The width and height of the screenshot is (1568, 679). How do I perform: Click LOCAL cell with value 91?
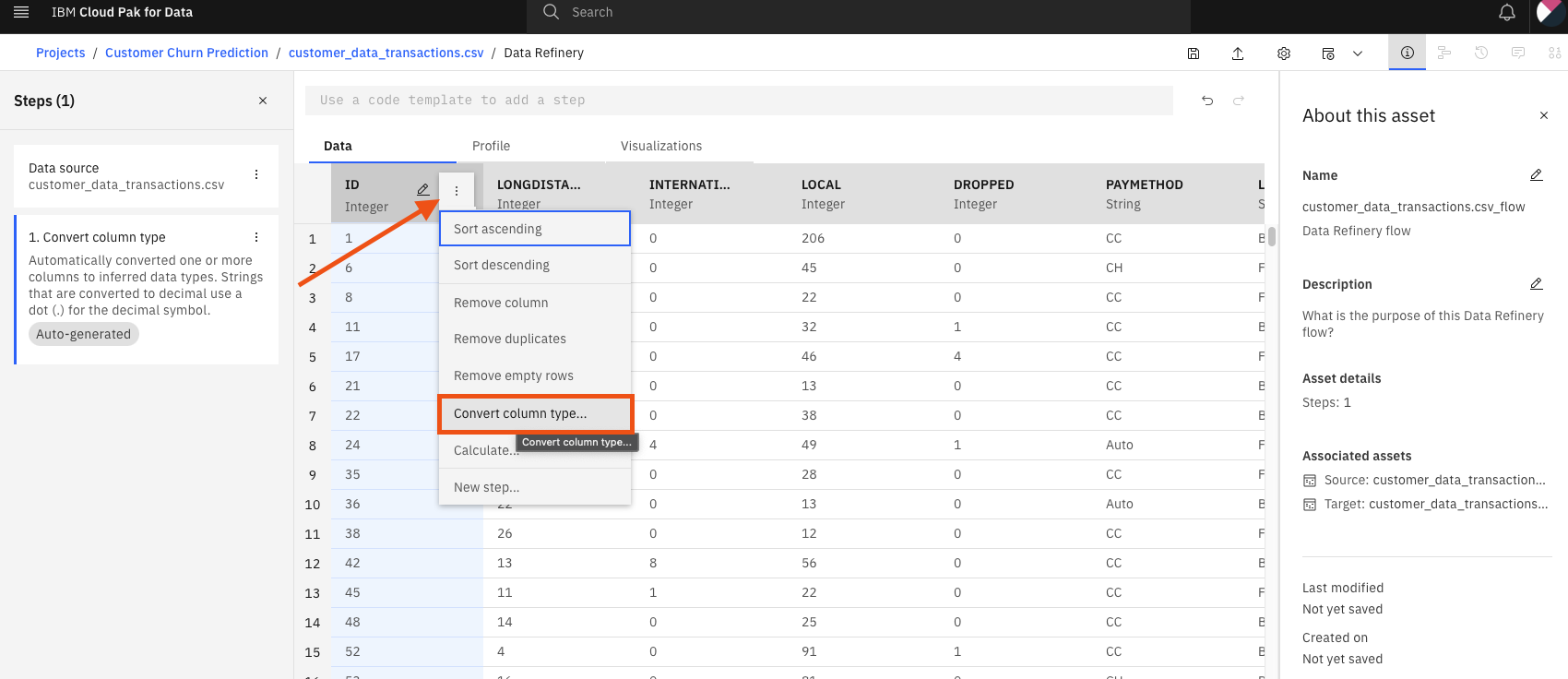coord(863,651)
